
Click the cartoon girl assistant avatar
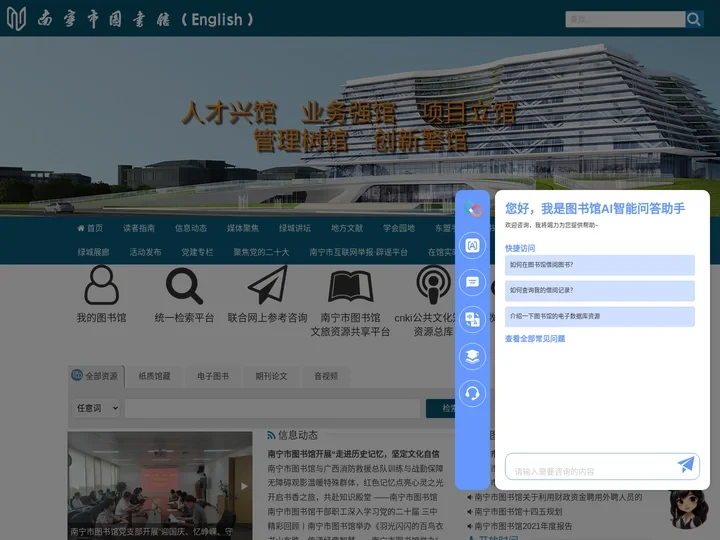pyautogui.click(x=687, y=509)
